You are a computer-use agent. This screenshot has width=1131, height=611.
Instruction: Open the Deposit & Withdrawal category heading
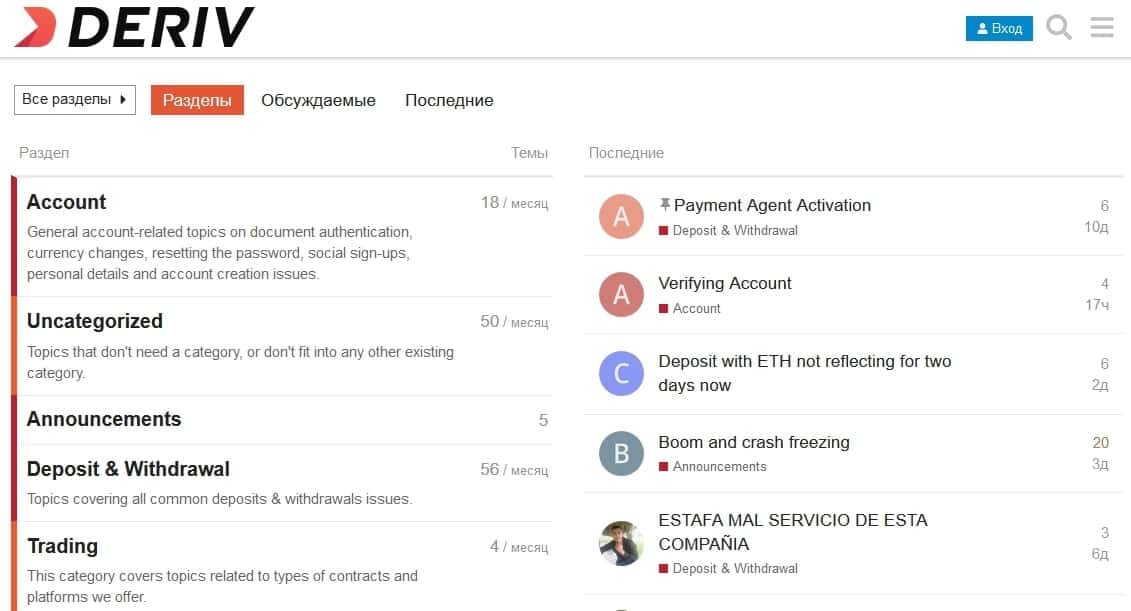point(128,469)
